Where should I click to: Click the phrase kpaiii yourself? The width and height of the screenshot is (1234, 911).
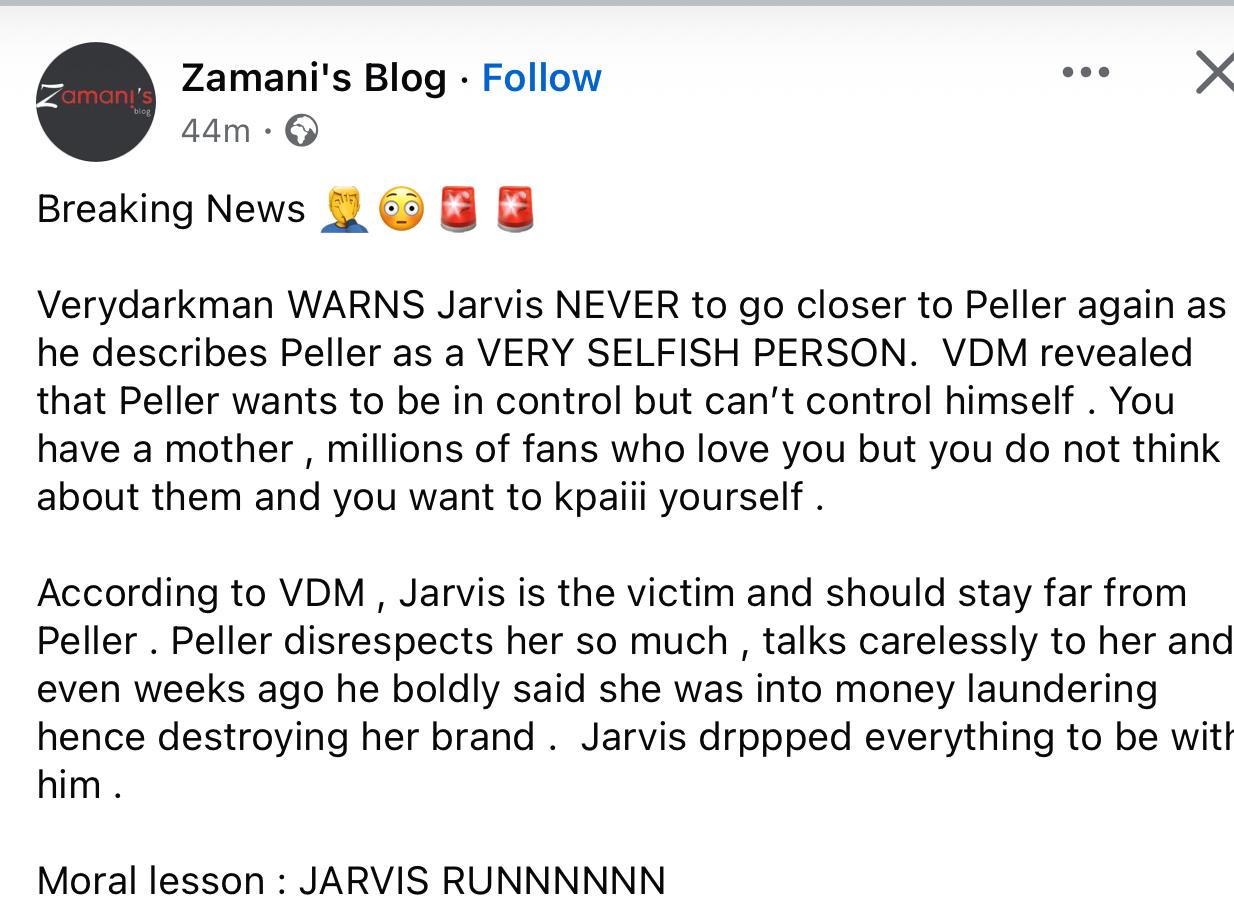point(678,497)
